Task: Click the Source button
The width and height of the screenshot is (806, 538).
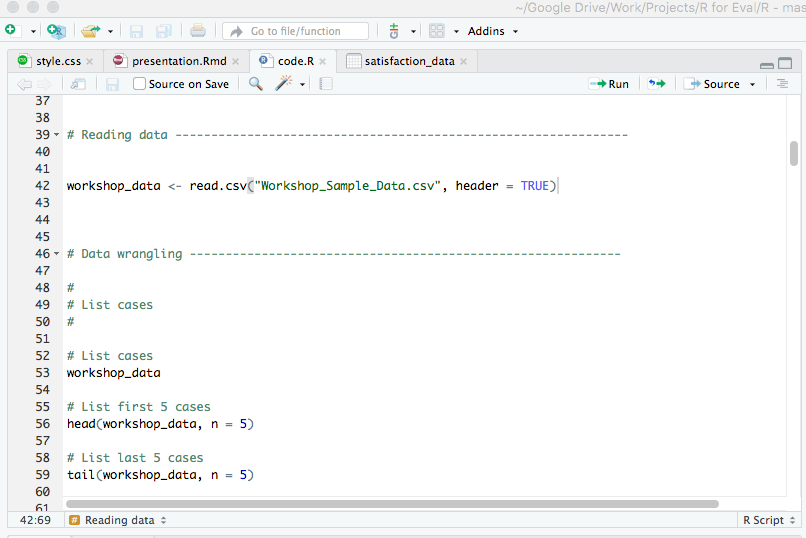Action: (x=713, y=84)
